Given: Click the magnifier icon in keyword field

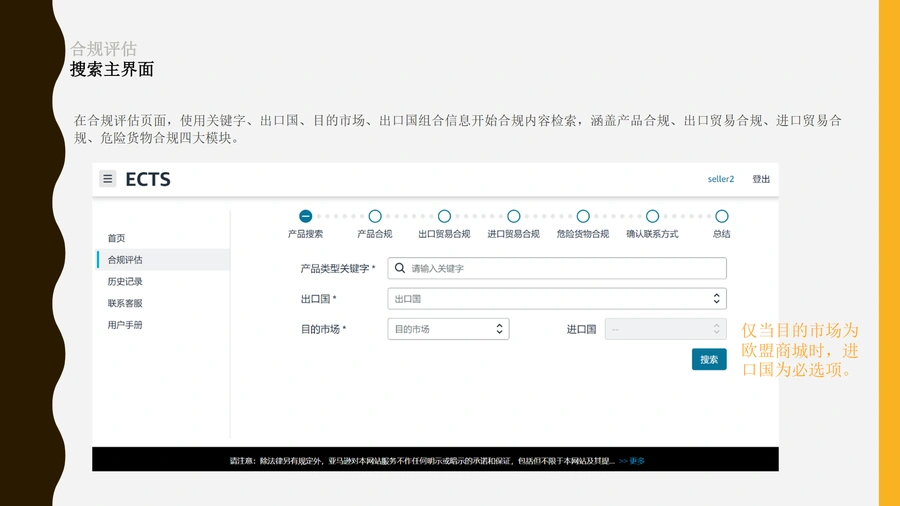Looking at the screenshot, I should tap(400, 268).
